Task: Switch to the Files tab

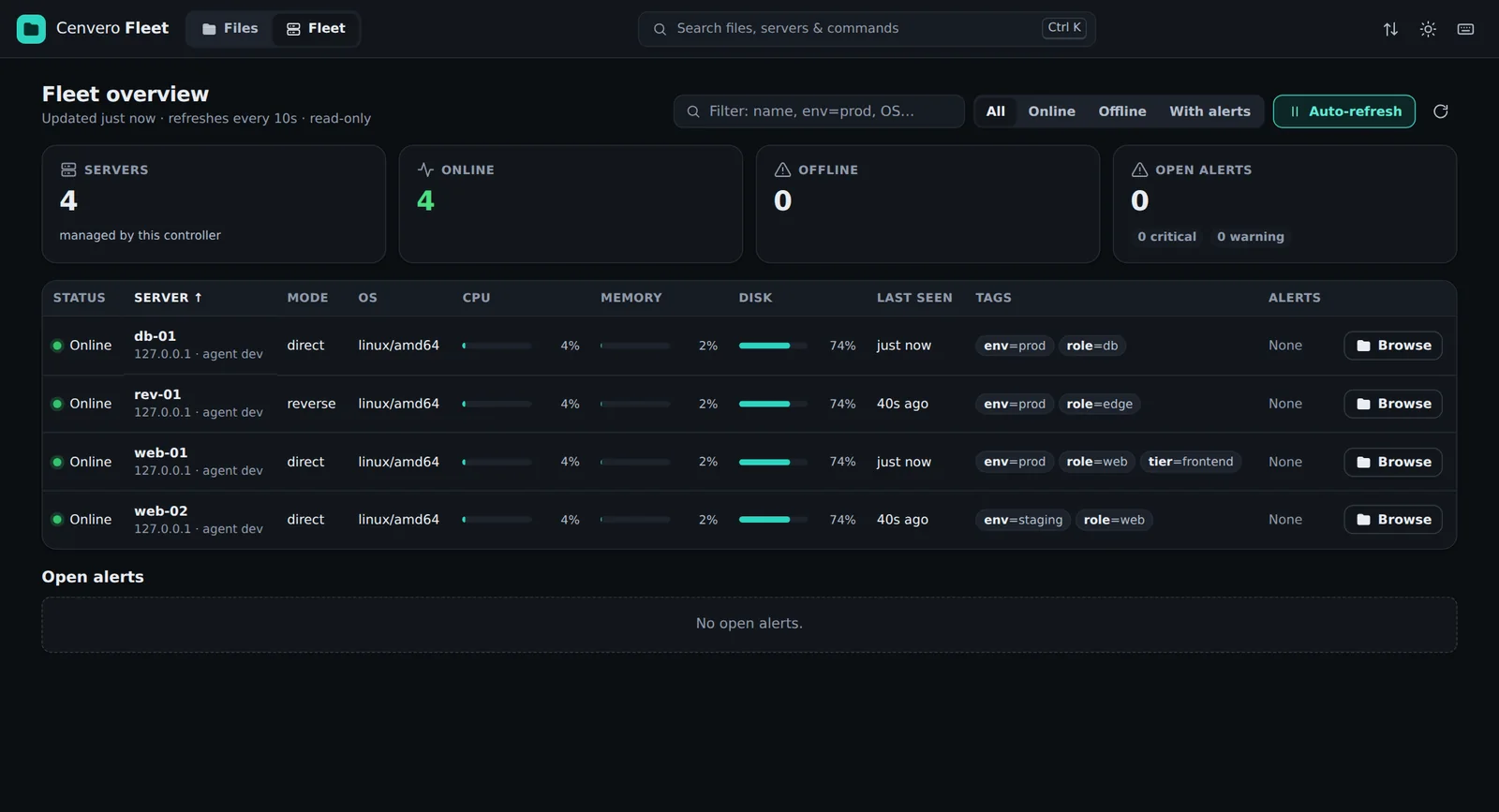Action: 230,29
